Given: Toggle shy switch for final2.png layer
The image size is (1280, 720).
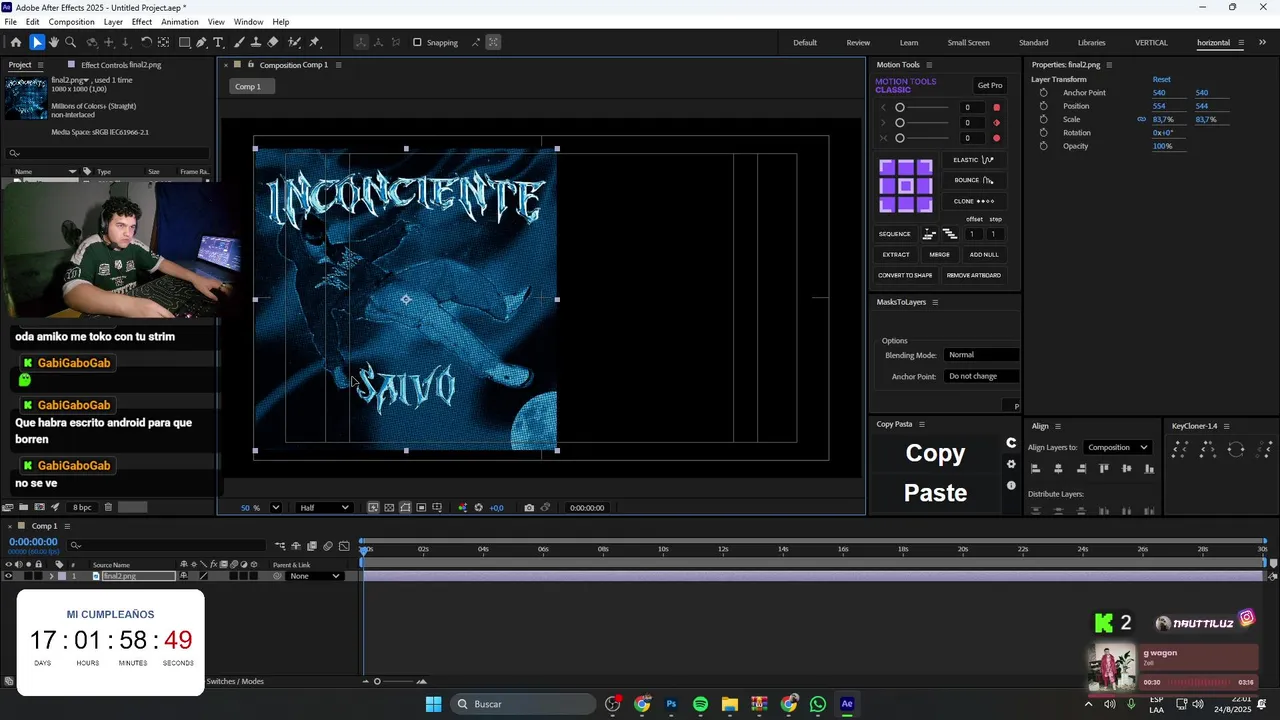Looking at the screenshot, I should (183, 576).
